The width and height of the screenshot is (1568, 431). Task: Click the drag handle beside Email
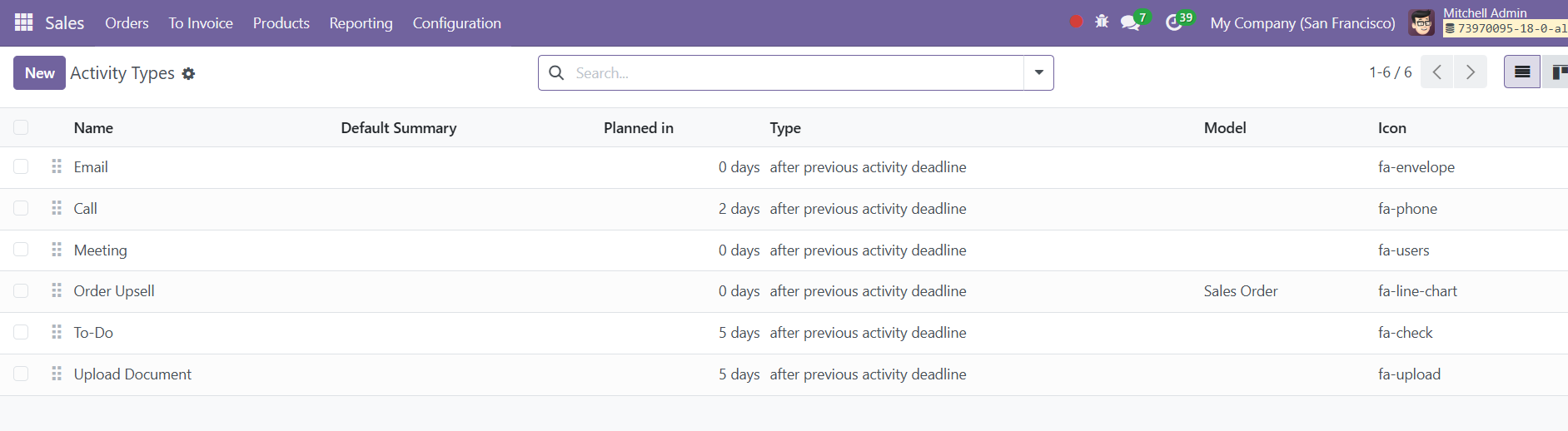[57, 166]
